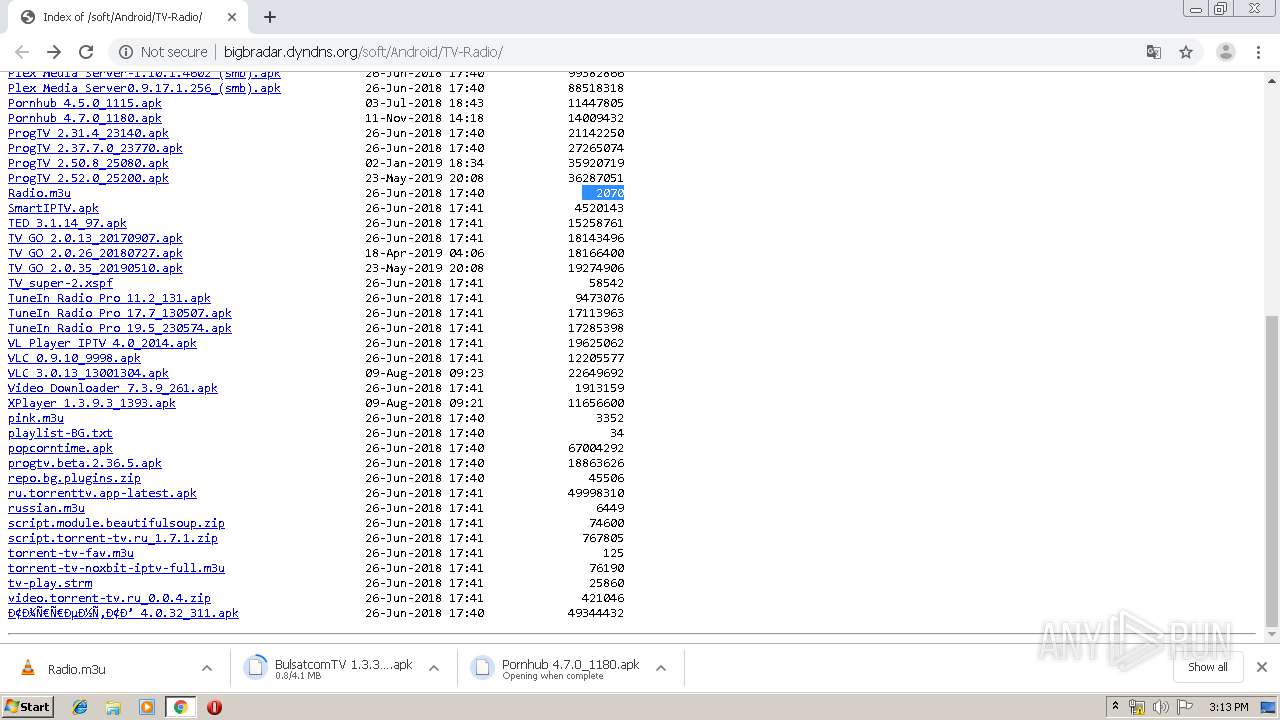Click the page vertical scrollbar
Image resolution: width=1280 pixels, height=720 pixels.
tap(1272, 470)
